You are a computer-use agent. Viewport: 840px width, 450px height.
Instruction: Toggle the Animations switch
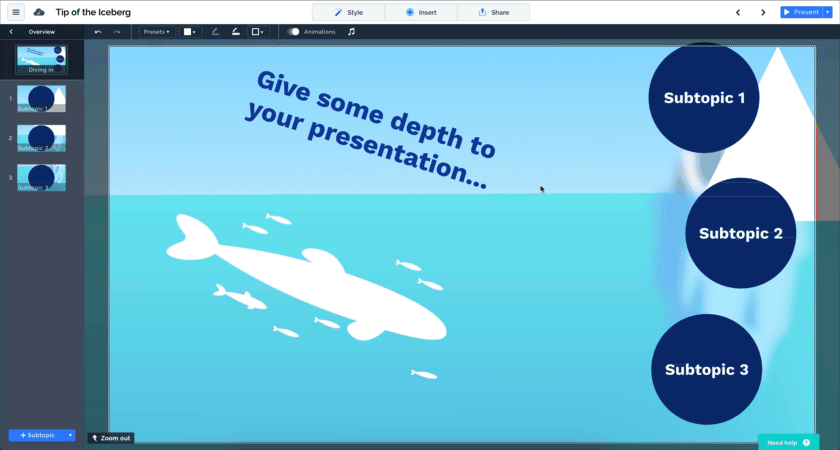coord(294,32)
